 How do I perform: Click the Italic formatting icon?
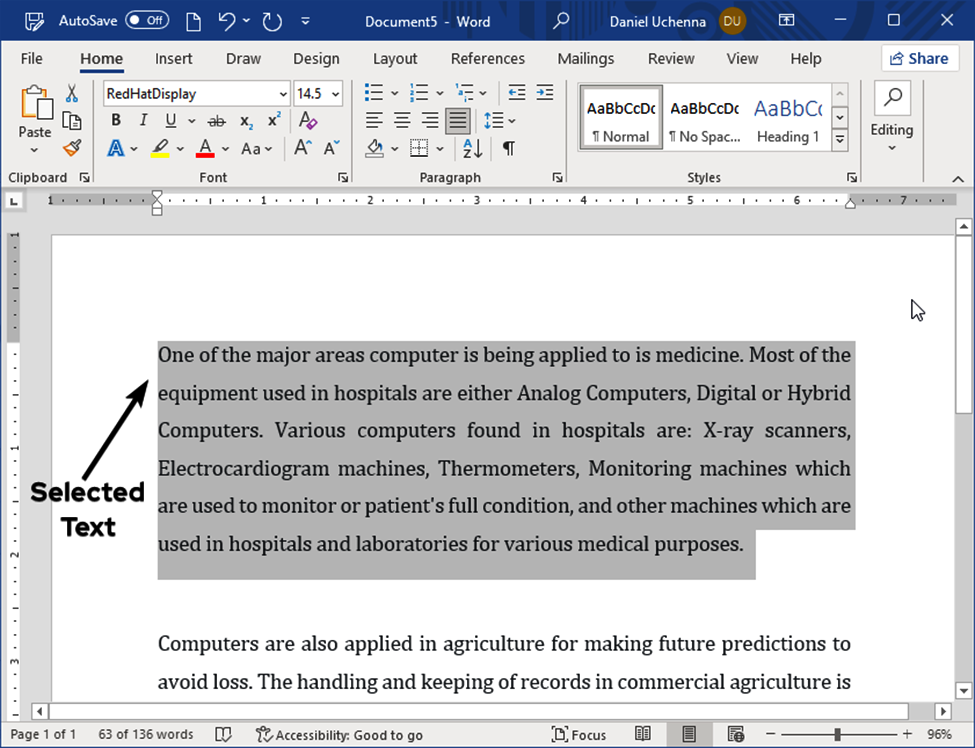(x=143, y=121)
